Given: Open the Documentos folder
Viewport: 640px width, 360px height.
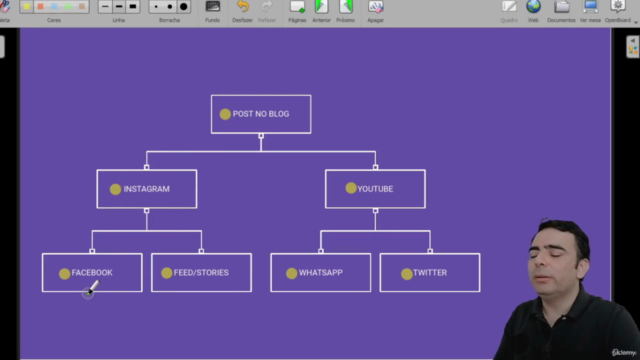Looking at the screenshot, I should pos(561,11).
